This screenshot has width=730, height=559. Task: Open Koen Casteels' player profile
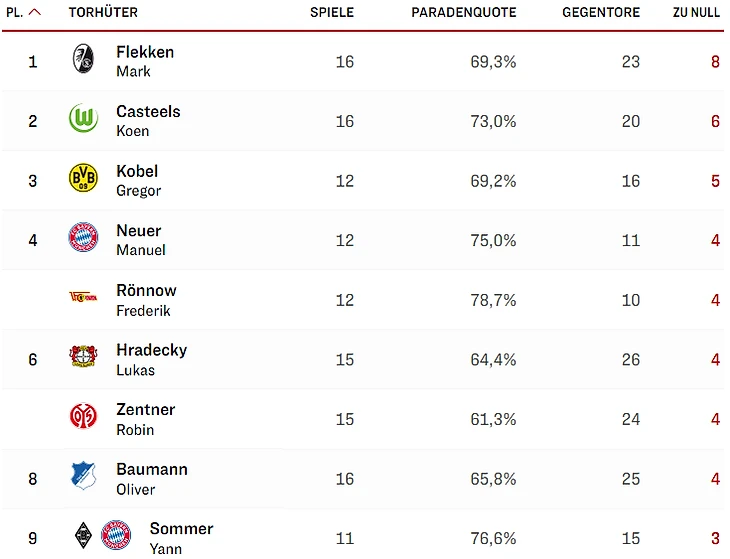tap(148, 120)
